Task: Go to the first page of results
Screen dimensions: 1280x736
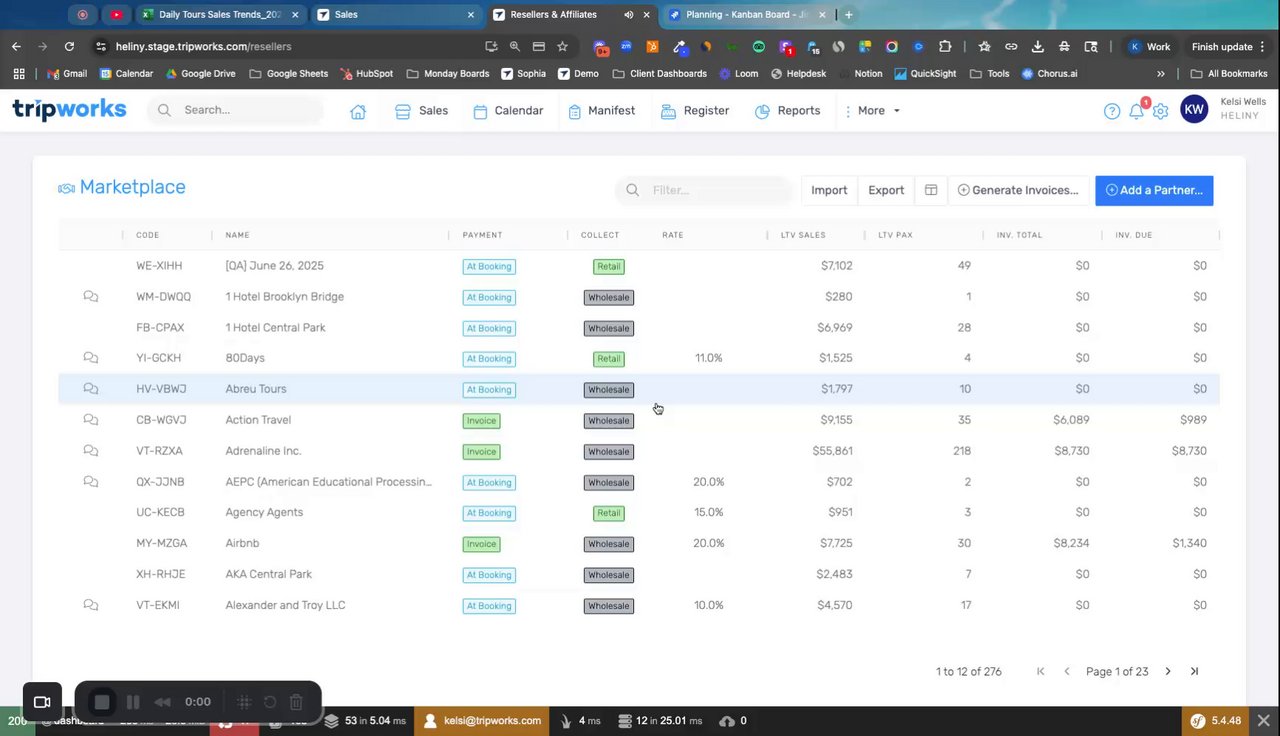Action: pyautogui.click(x=1041, y=672)
